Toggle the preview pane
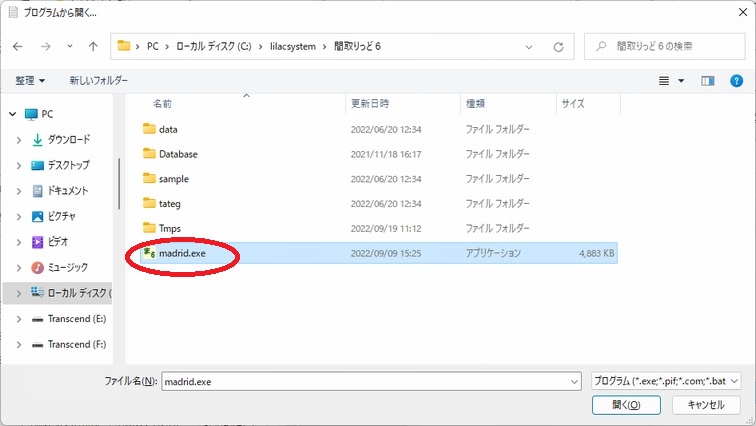This screenshot has width=756, height=426. [708, 81]
